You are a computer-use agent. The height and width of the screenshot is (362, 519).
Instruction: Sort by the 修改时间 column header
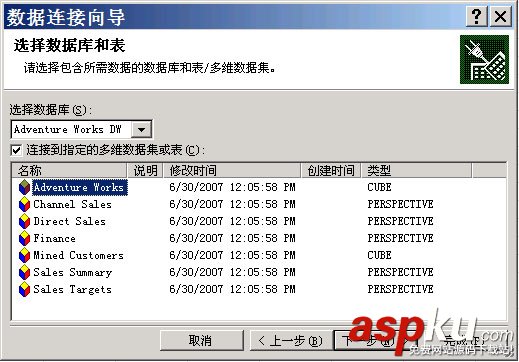[232, 171]
